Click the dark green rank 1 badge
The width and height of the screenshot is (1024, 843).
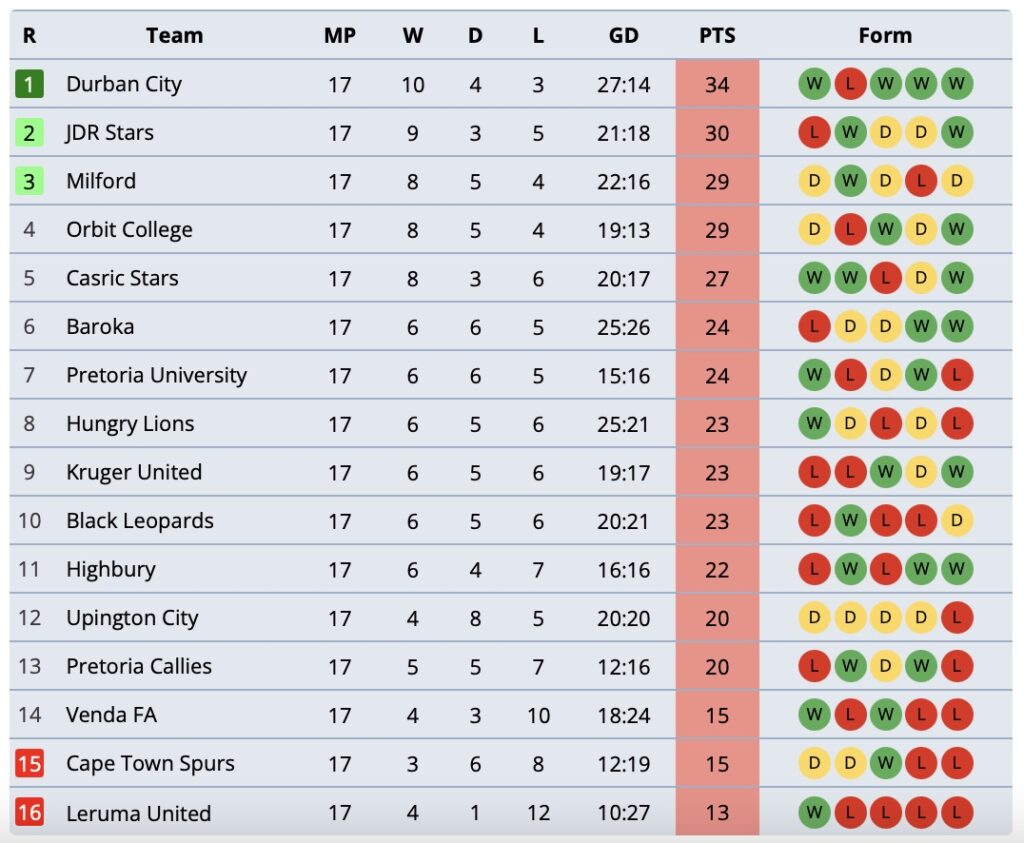29,84
